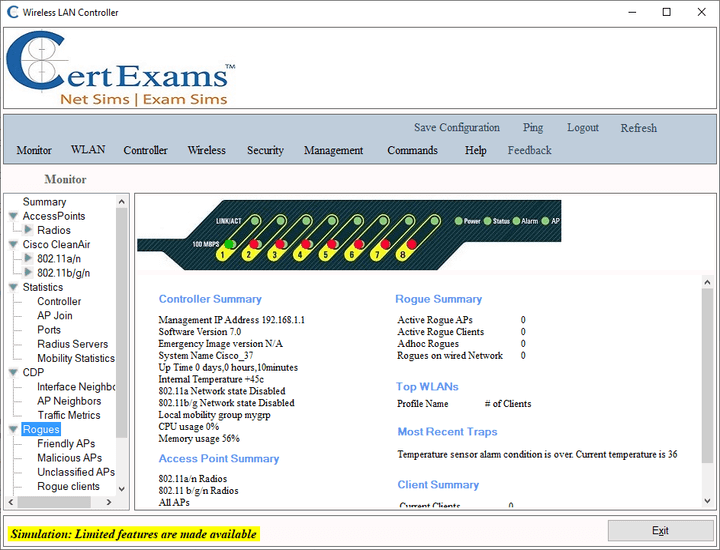Viewport: 720px width, 550px height.
Task: Click the CertExams logo
Action: click(120, 68)
